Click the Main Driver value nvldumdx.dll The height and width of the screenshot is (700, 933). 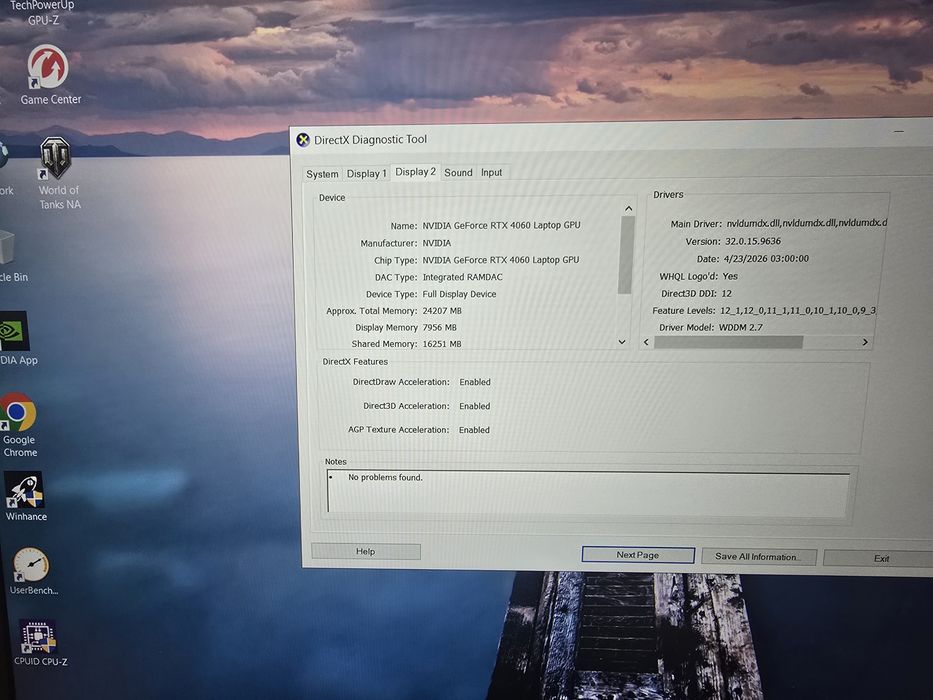806,223
